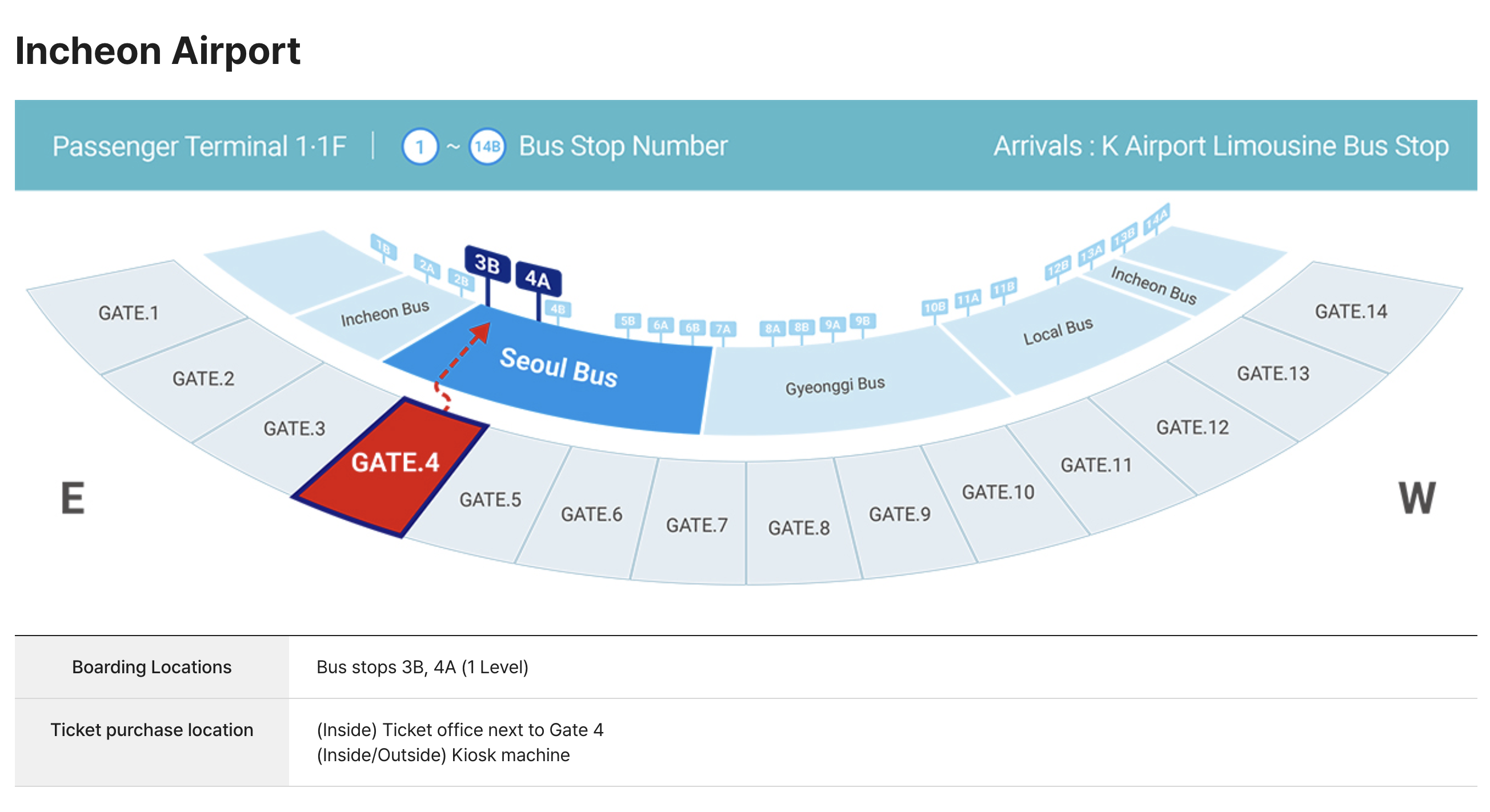The image size is (1490, 812).
Task: Click the circled number 1 icon
Action: click(x=420, y=147)
